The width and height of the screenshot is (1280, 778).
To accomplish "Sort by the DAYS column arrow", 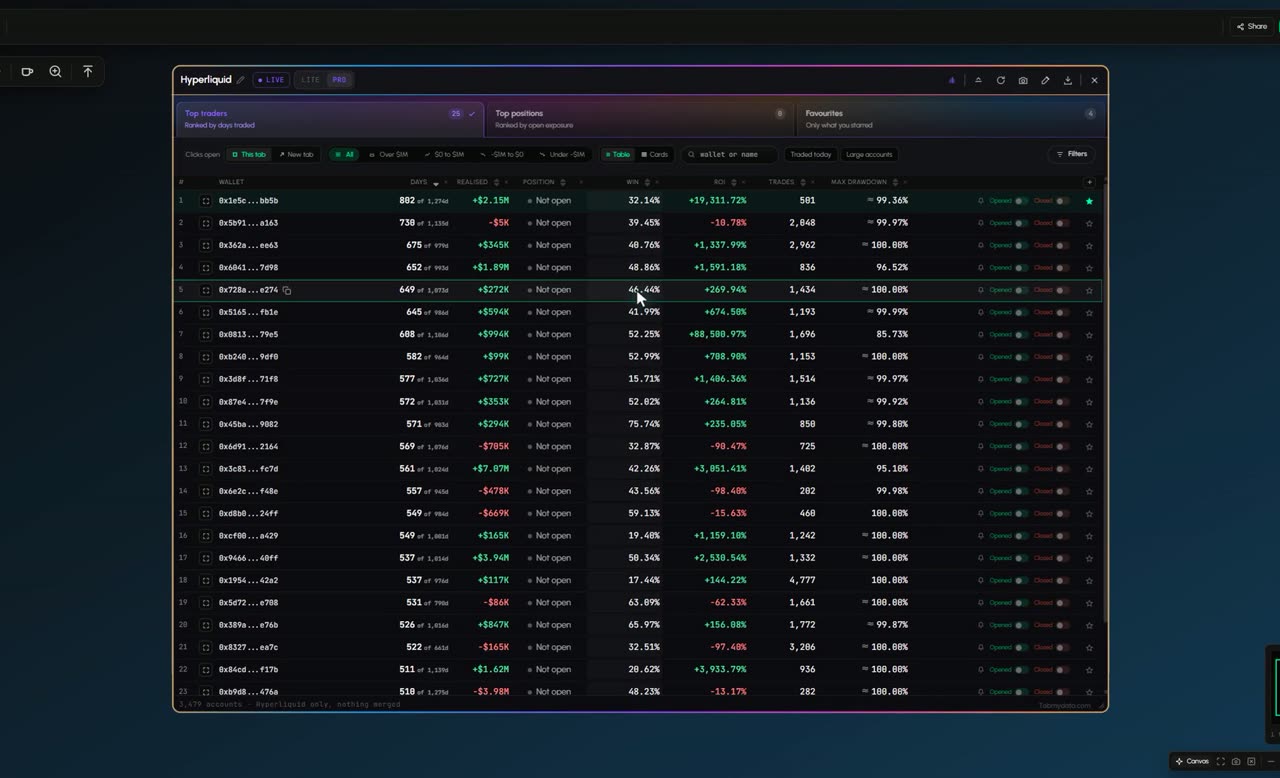I will (436, 183).
